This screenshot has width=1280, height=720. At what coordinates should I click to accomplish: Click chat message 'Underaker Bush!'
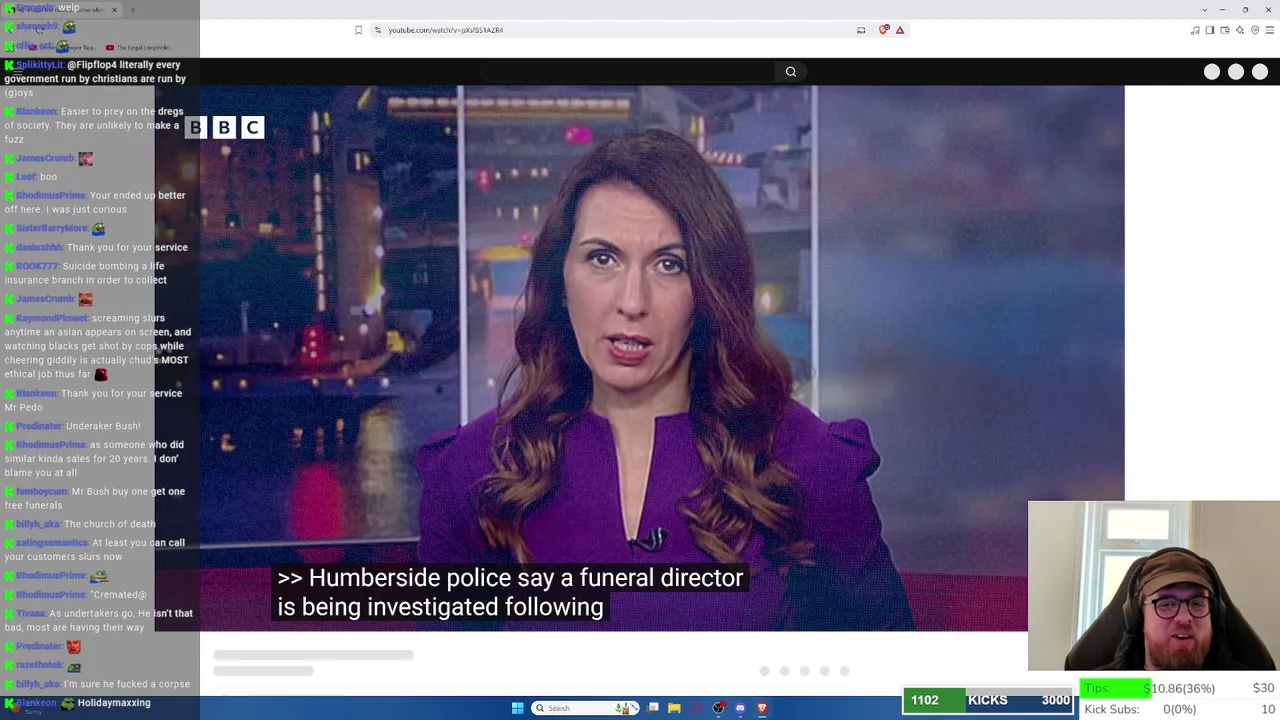(x=104, y=426)
